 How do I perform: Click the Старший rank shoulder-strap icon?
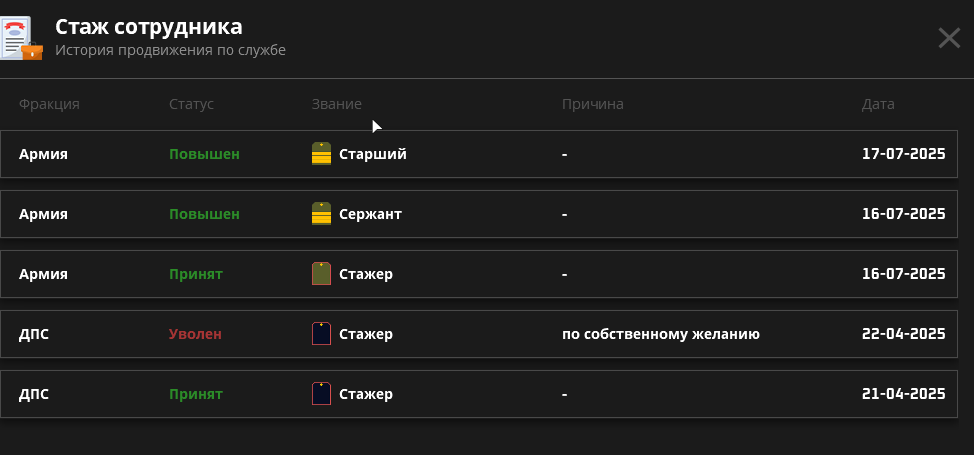click(x=321, y=154)
